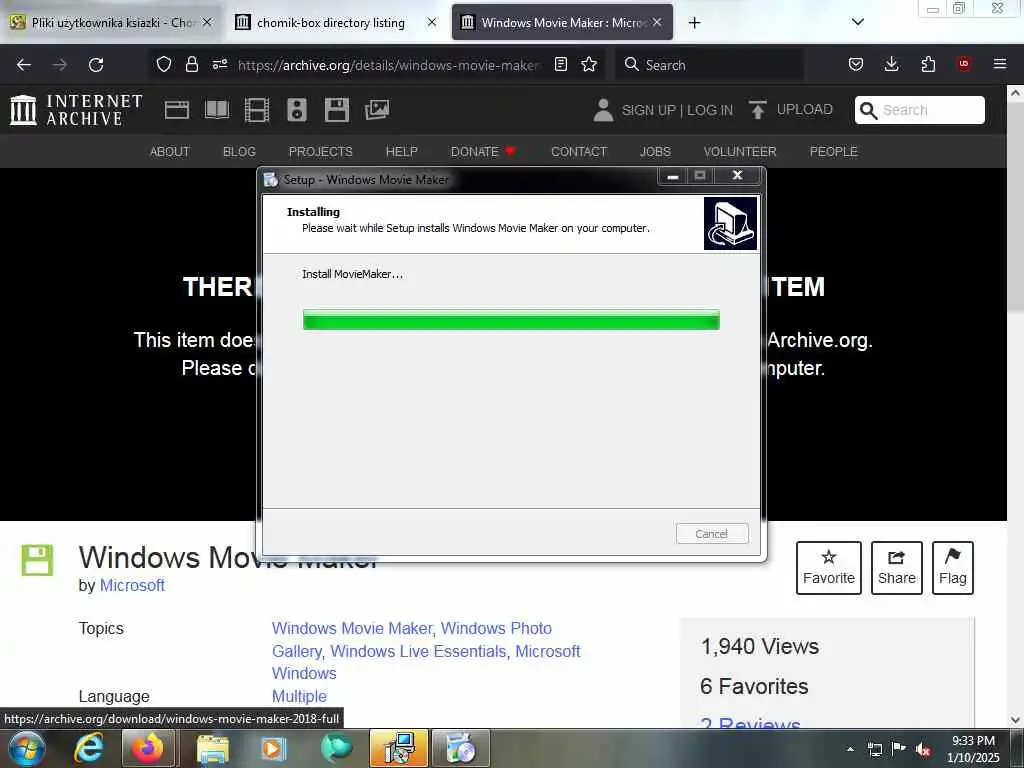Open the Software floppy icon in Archive navbar

[337, 110]
